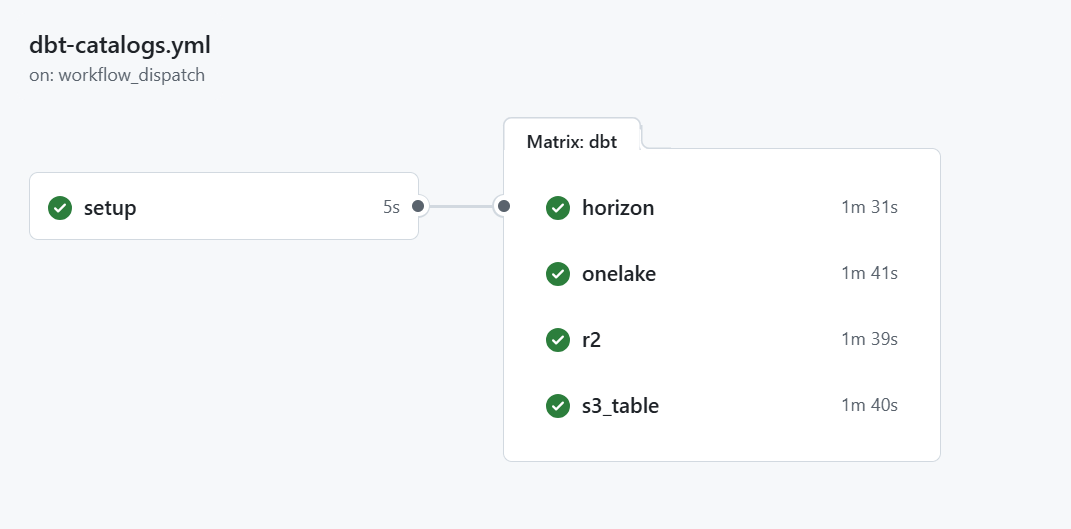Screen dimensions: 1071x529
Task: Click the green status icon for onelake
Action: click(558, 274)
